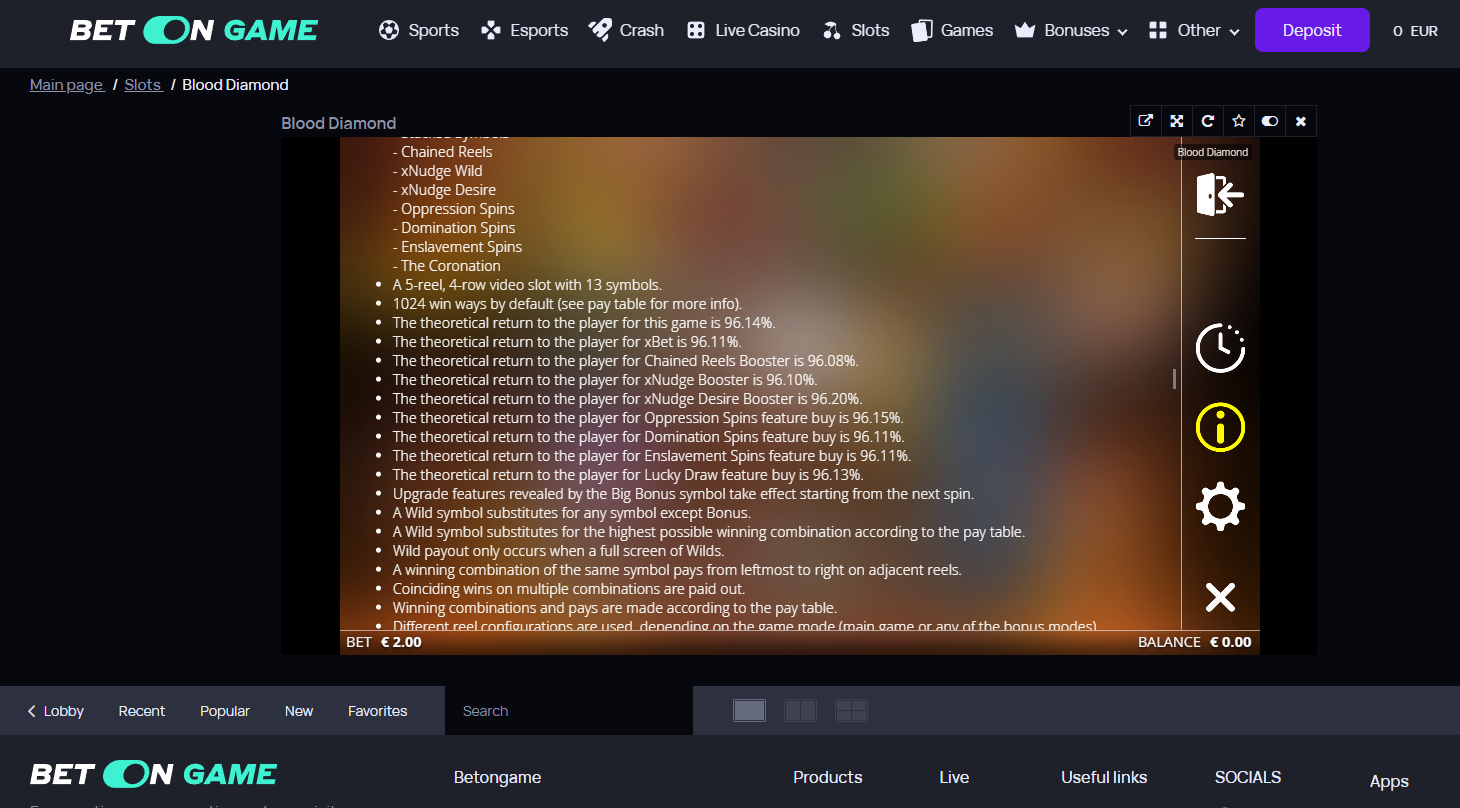
Task: Focus the game Search field
Action: [568, 711]
